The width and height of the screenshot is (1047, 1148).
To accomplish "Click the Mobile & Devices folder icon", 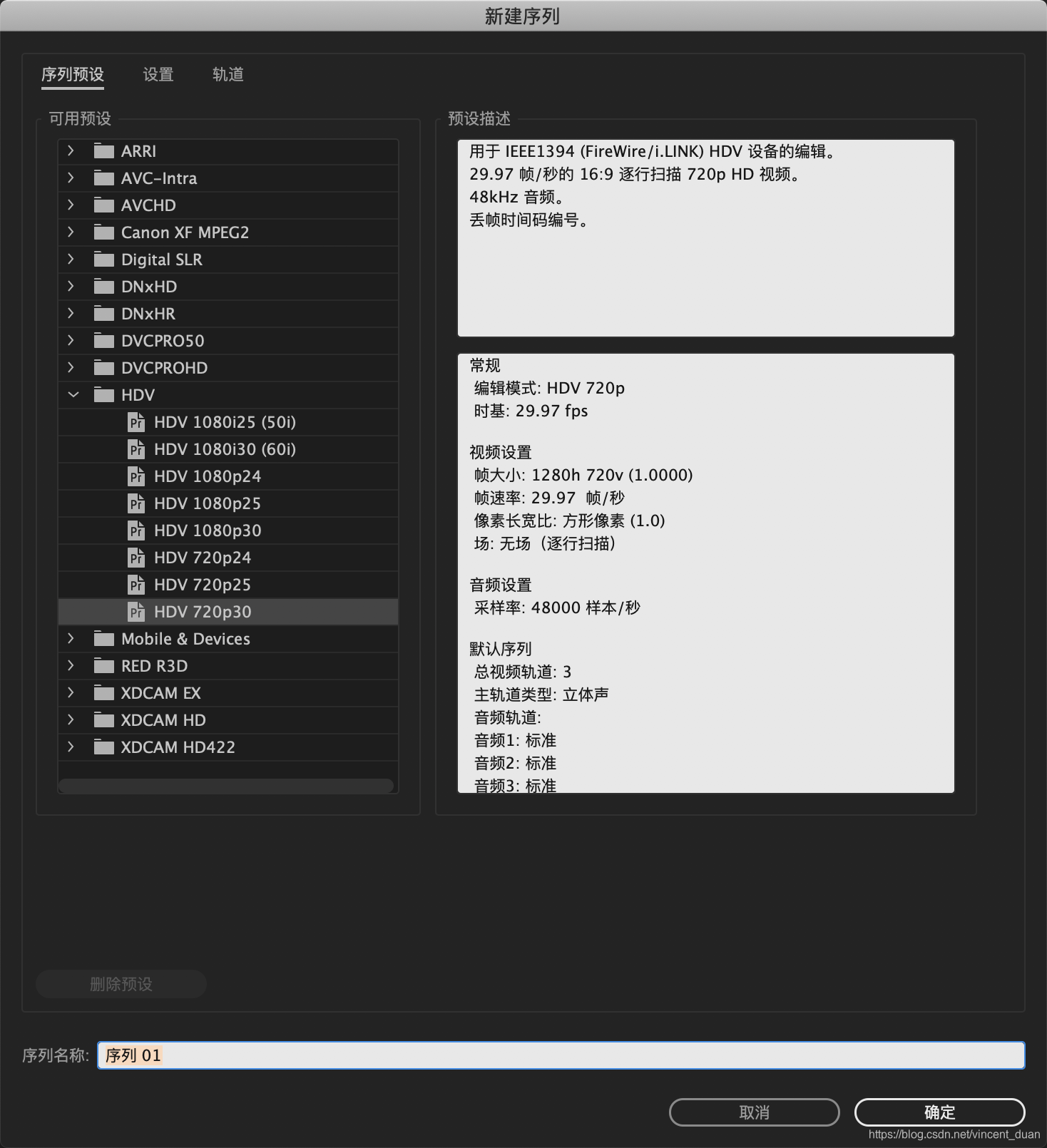I will [104, 639].
